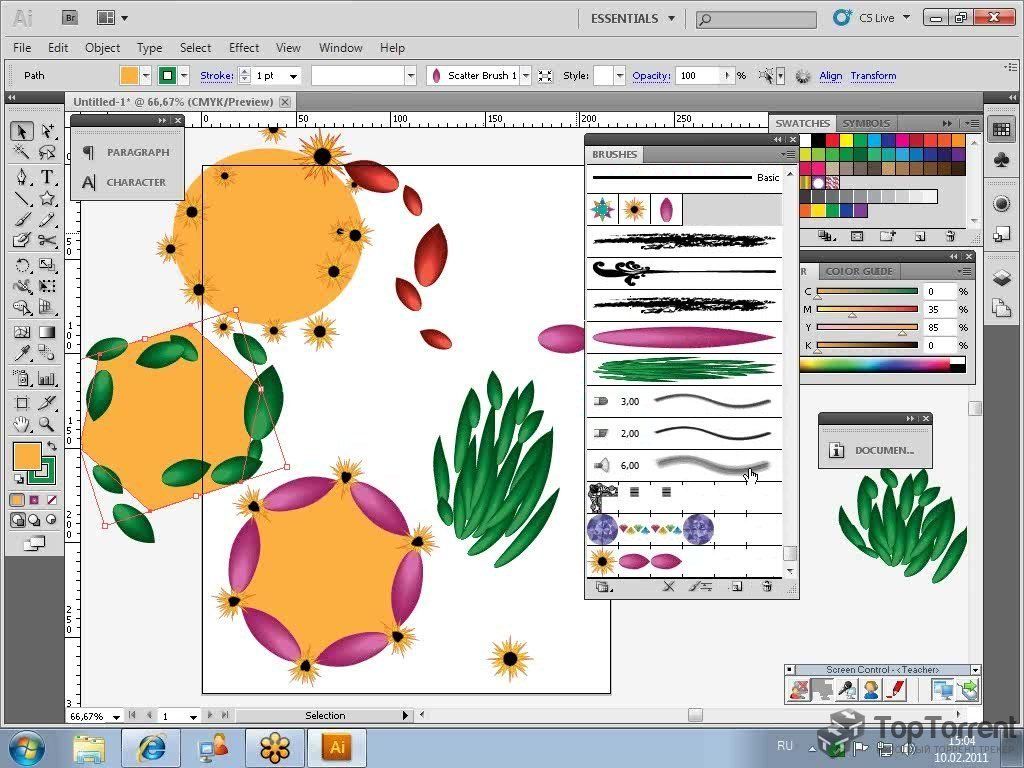Click the Align link
The width and height of the screenshot is (1024, 768).
(830, 76)
